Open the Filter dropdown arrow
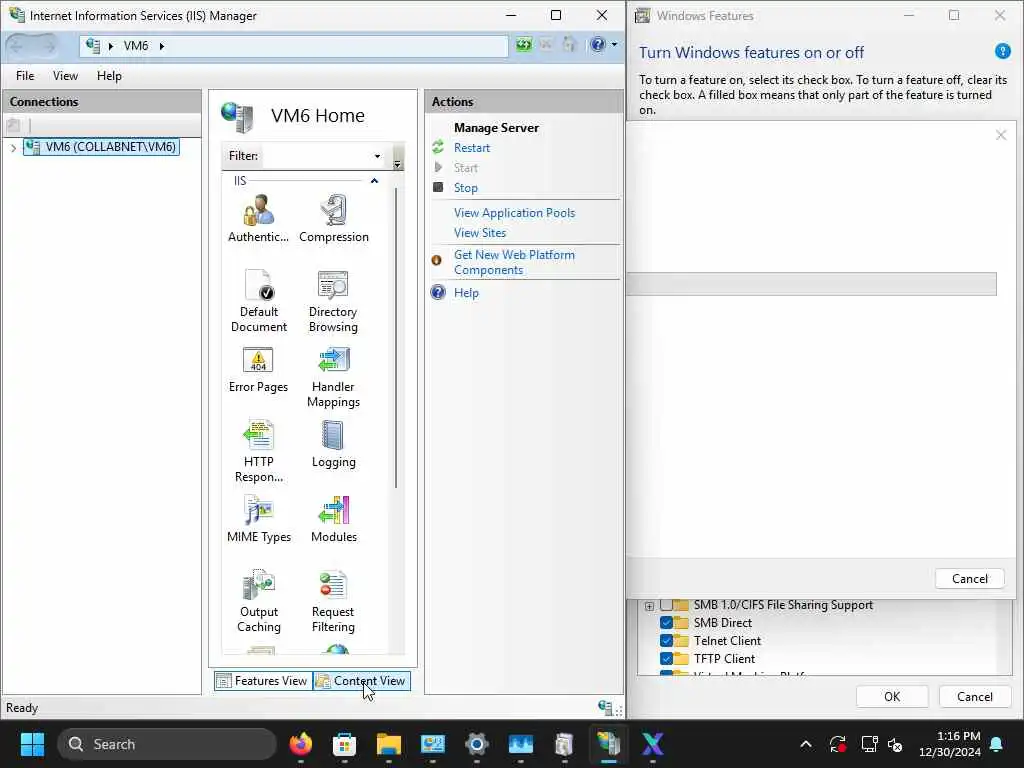The width and height of the screenshot is (1024, 768). click(377, 156)
